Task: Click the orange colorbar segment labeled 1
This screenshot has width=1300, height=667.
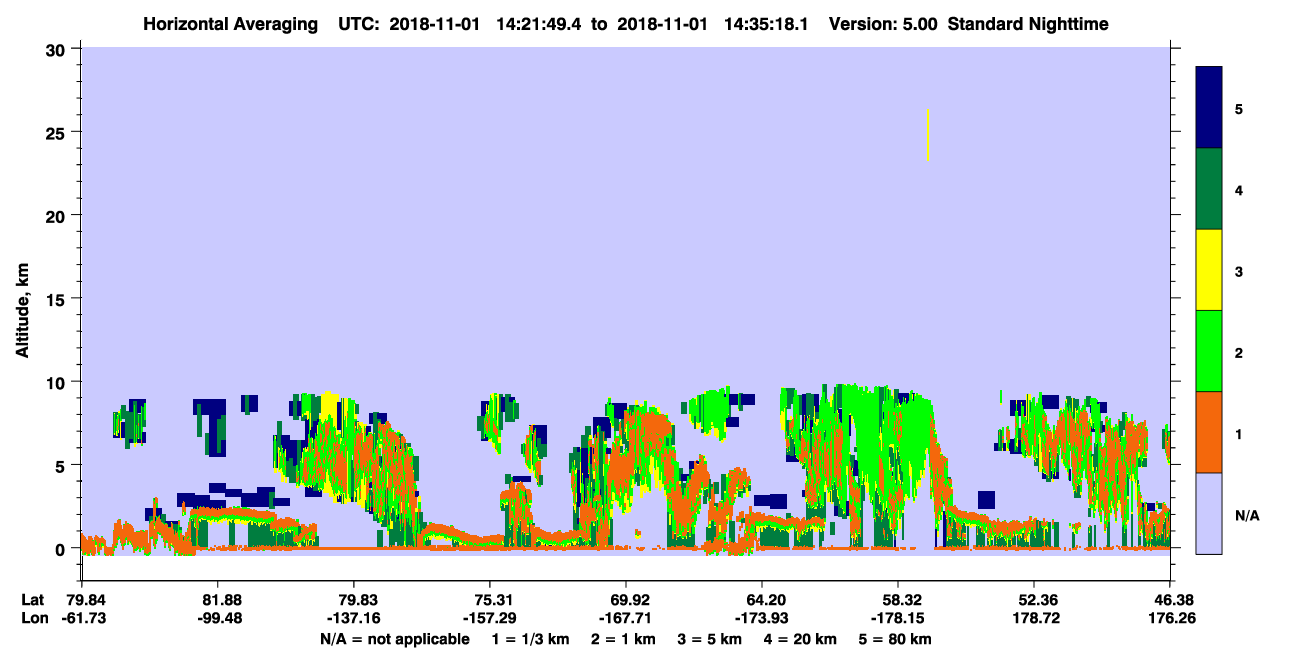Action: click(x=1209, y=432)
